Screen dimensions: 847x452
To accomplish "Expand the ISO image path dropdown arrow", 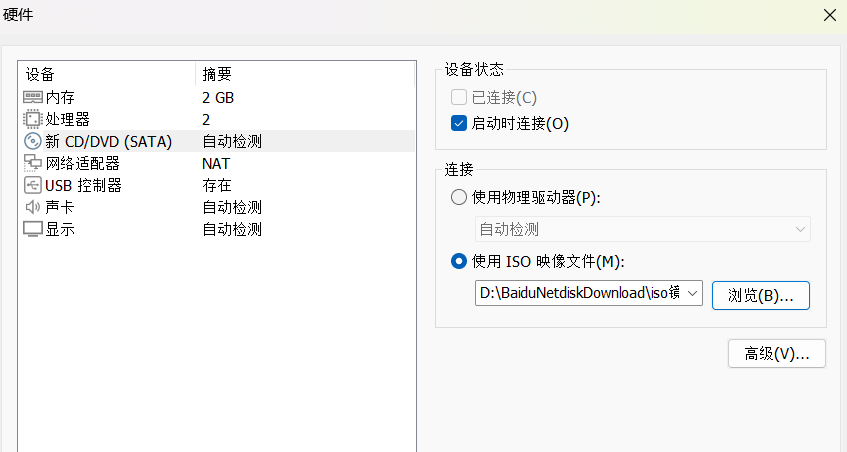I will pos(693,293).
